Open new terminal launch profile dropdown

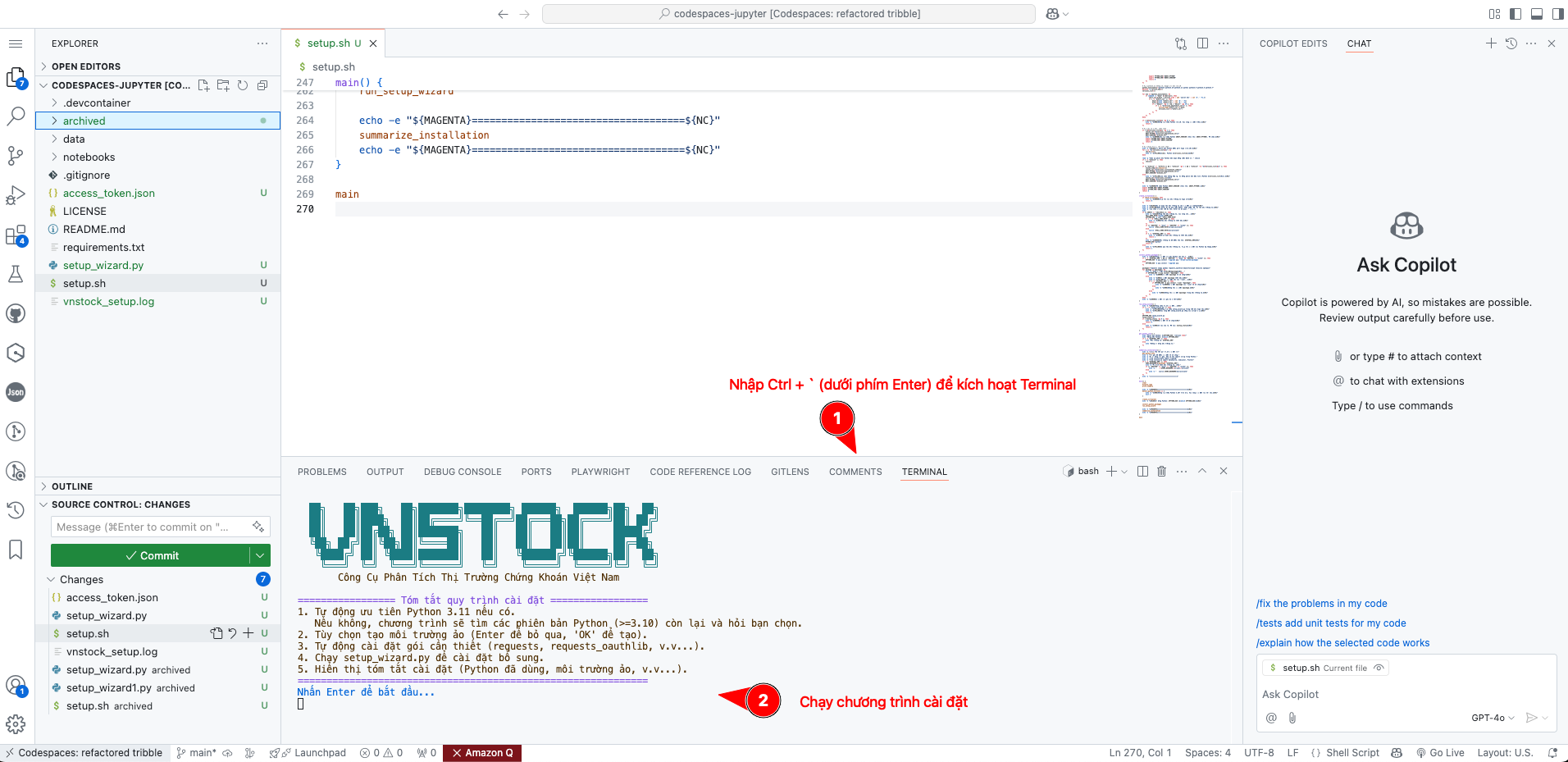coord(1124,471)
